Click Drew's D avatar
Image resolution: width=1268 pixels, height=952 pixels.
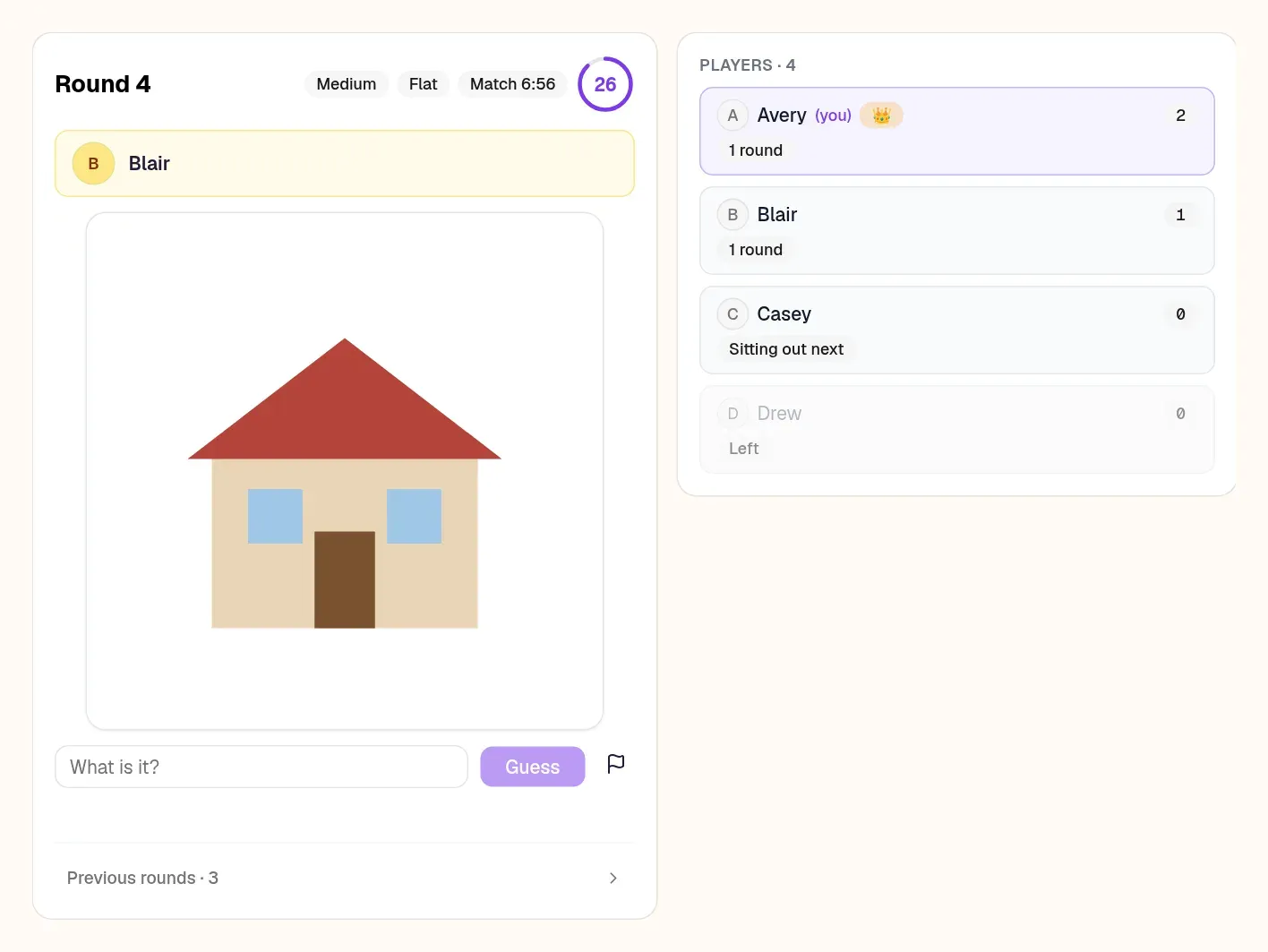point(733,414)
